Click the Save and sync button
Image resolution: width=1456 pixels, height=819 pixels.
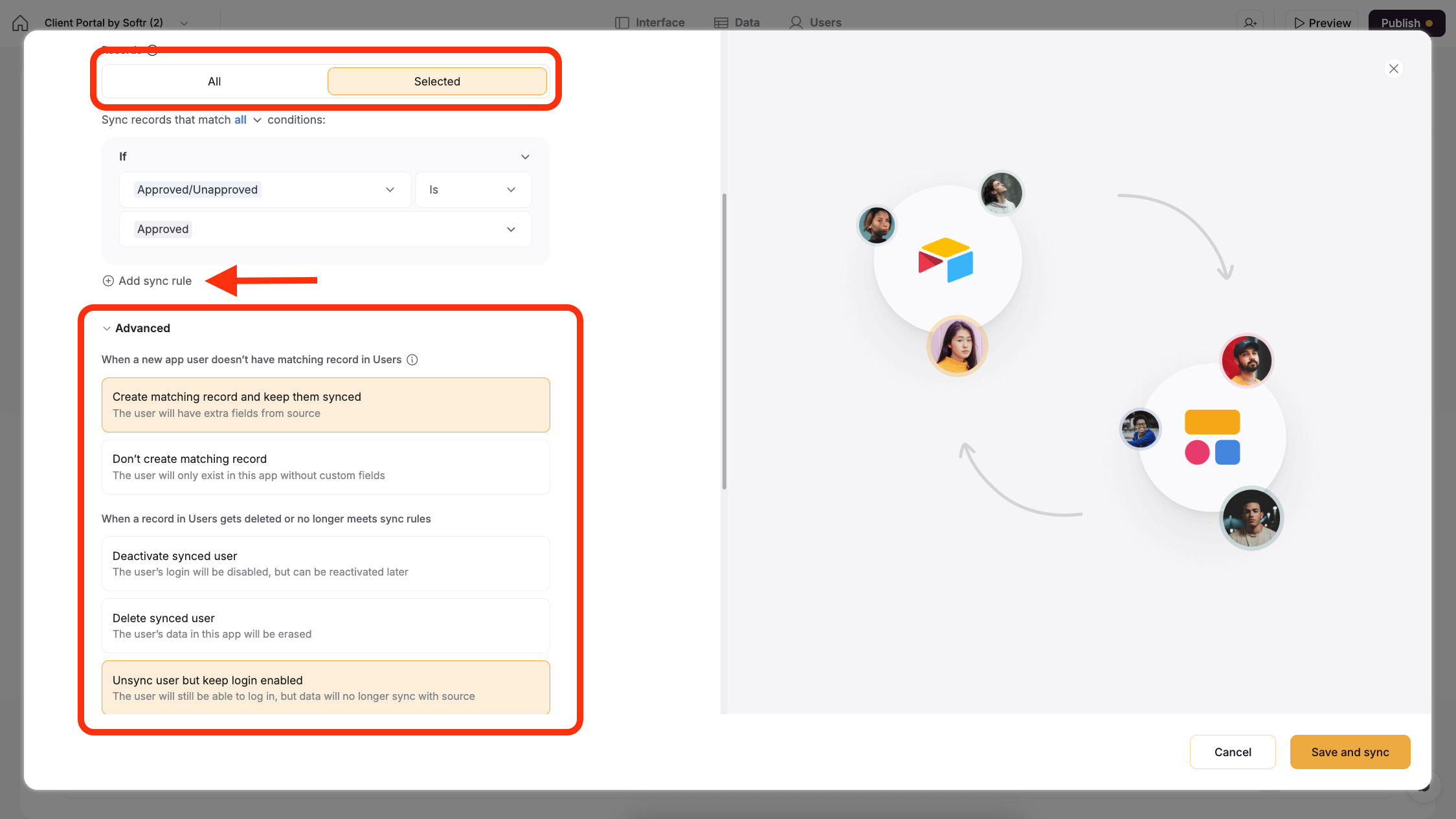(x=1350, y=752)
